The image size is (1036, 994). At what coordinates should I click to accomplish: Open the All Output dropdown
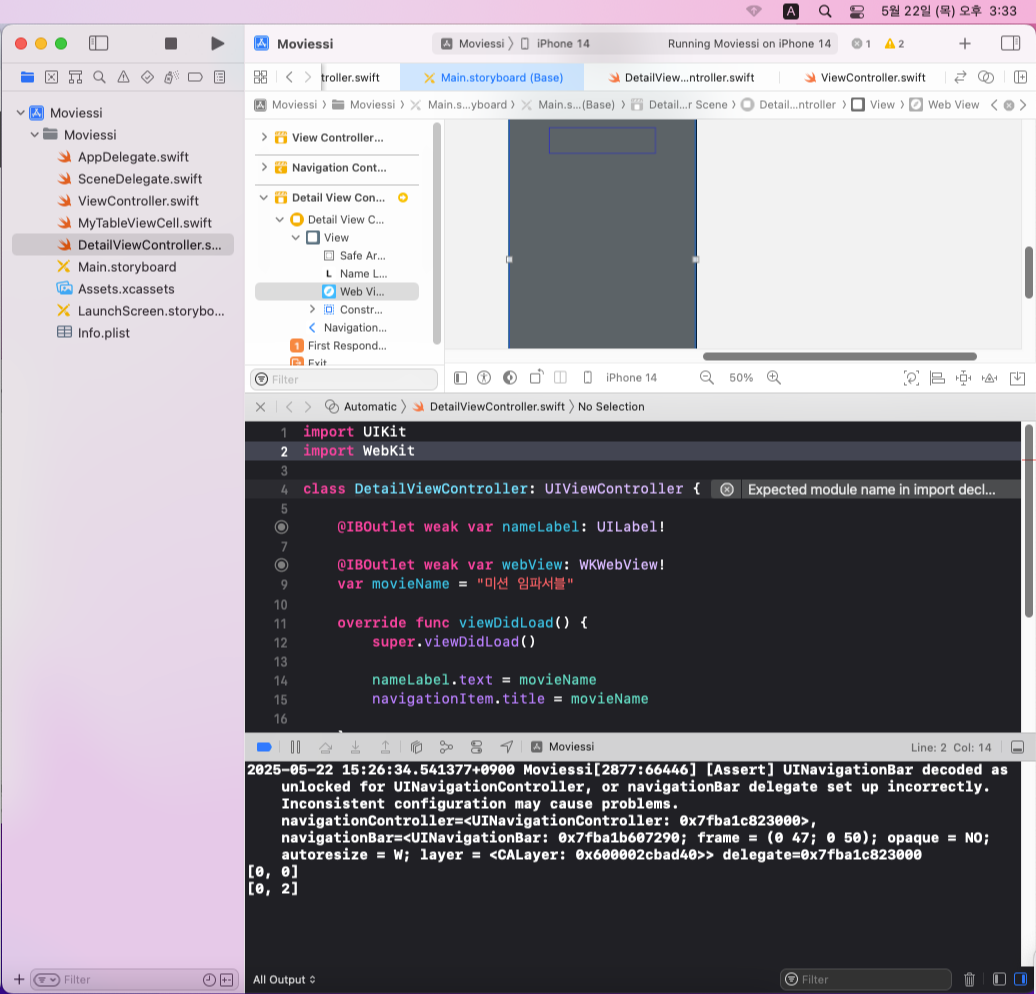[284, 979]
